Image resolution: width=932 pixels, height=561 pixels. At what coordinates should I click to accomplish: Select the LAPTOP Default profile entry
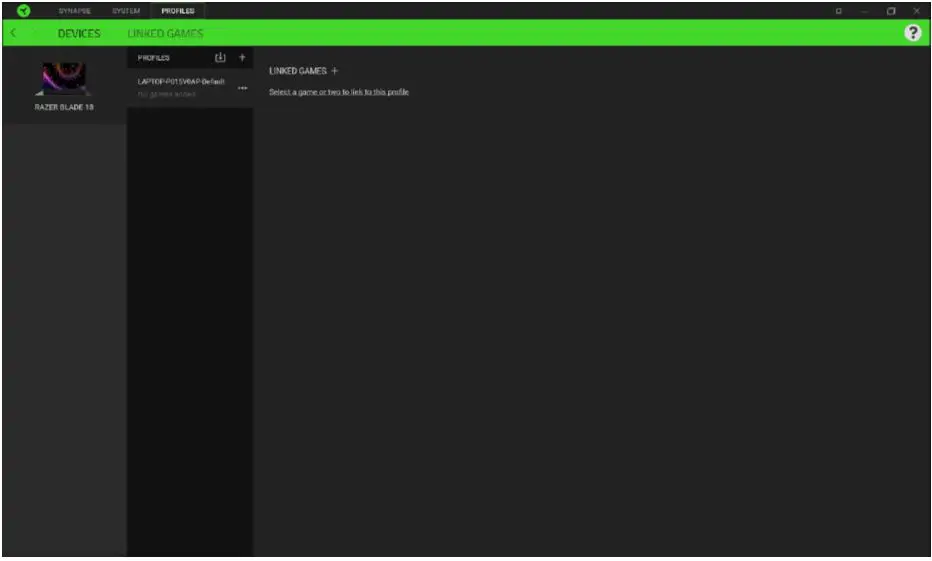pyautogui.click(x=190, y=87)
